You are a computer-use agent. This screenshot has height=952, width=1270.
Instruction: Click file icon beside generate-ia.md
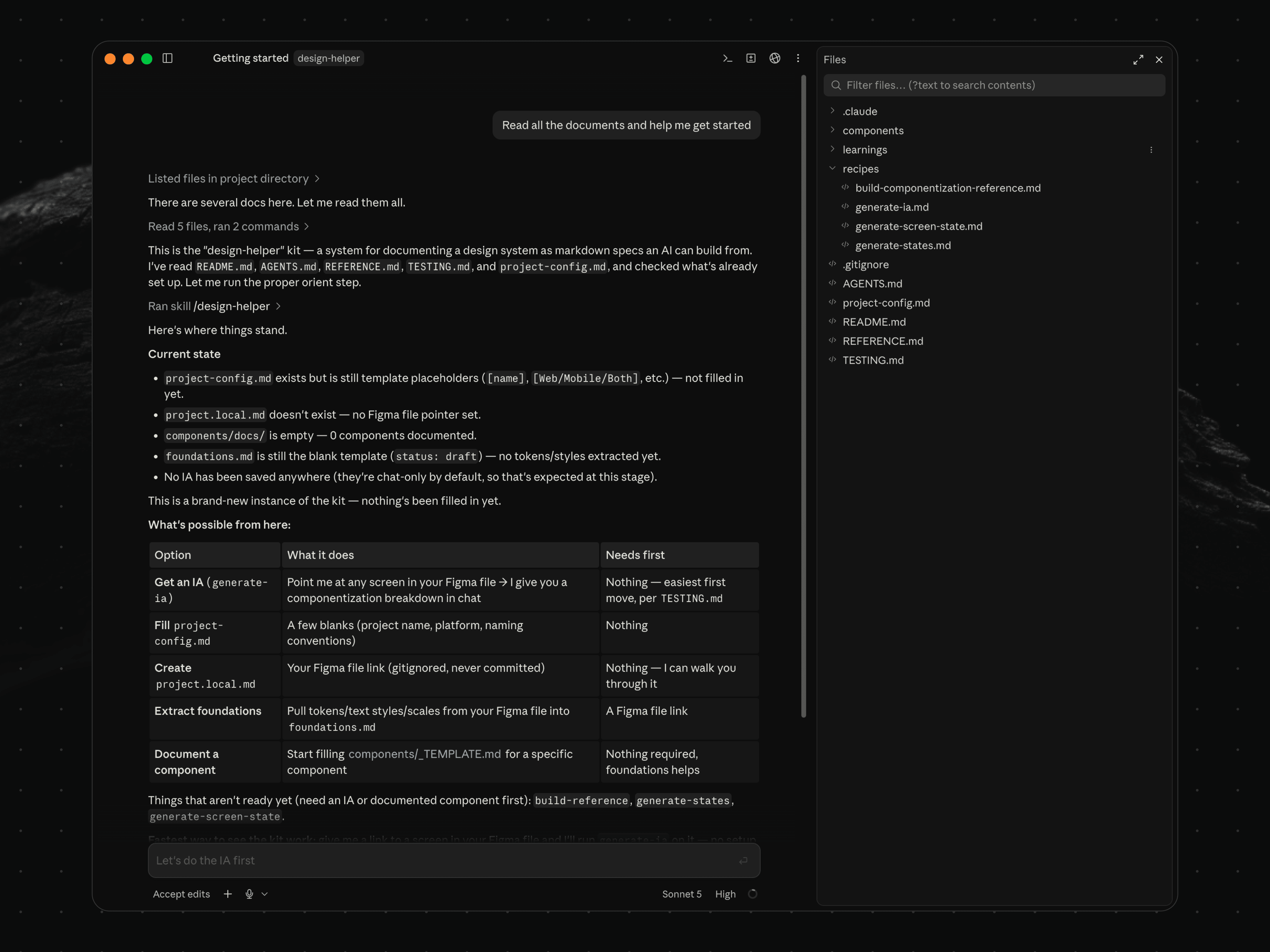845,207
